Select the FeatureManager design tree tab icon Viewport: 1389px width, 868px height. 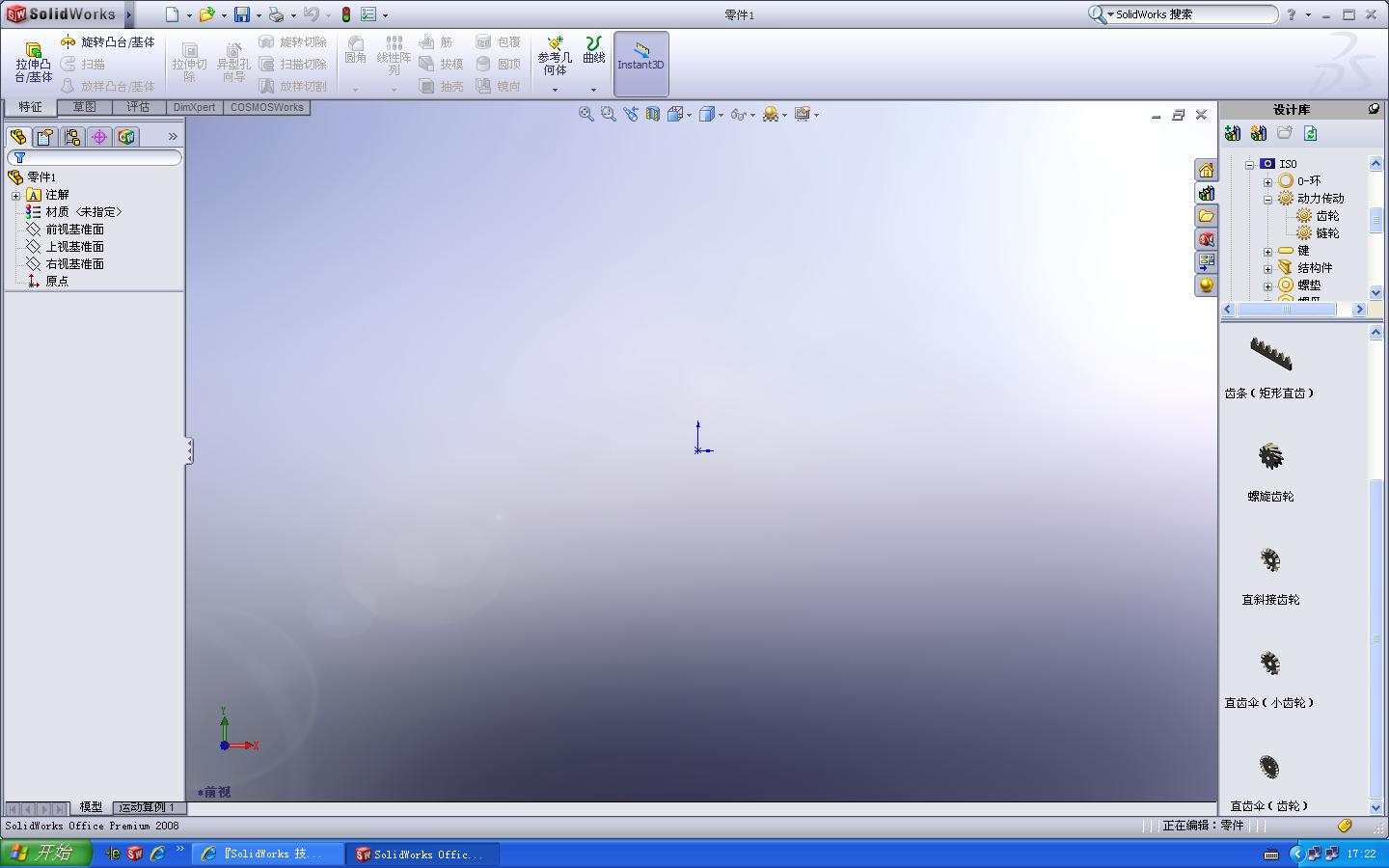18,137
